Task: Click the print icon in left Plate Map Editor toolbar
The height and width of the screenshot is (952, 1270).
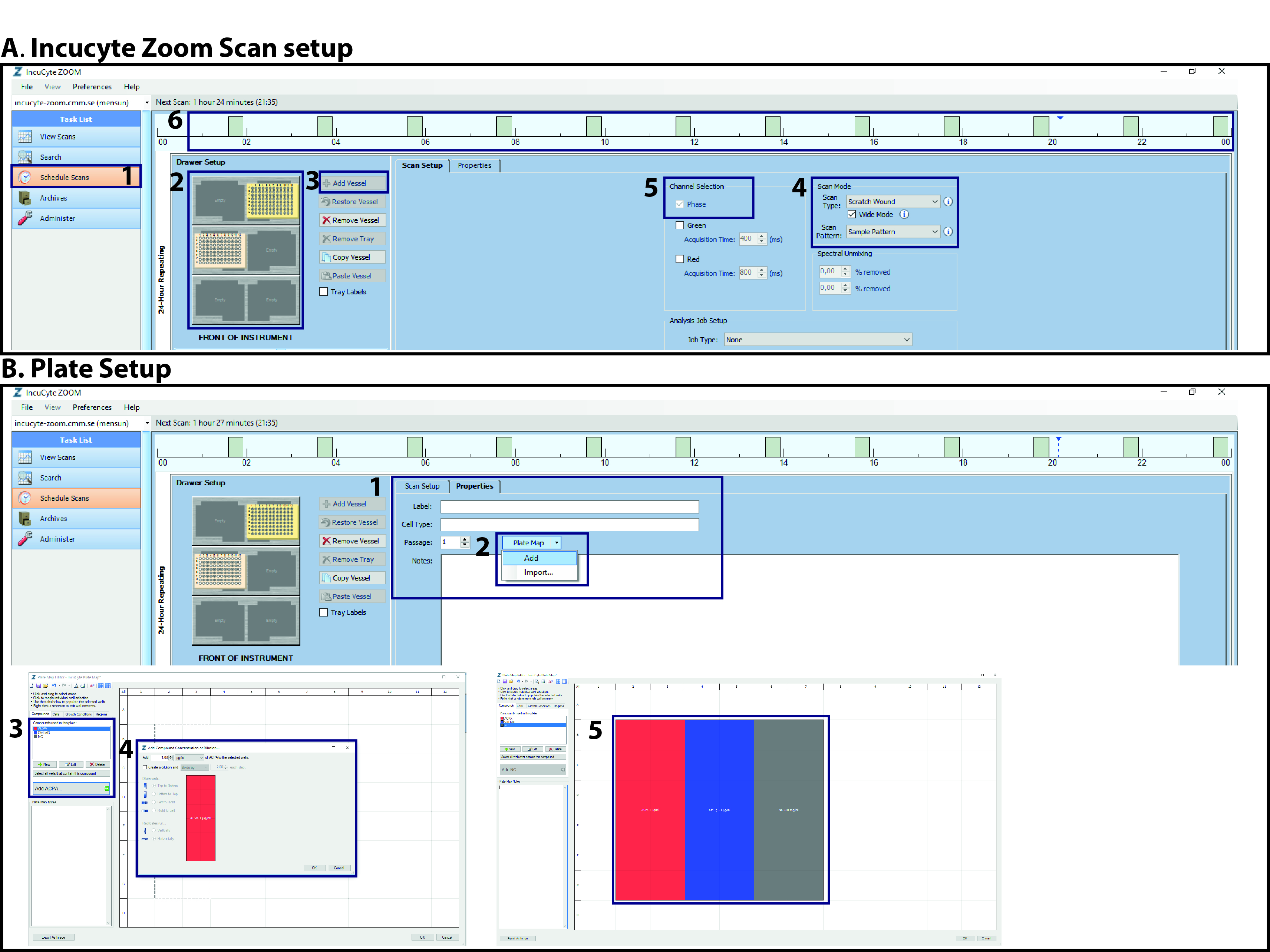Action: (83, 686)
